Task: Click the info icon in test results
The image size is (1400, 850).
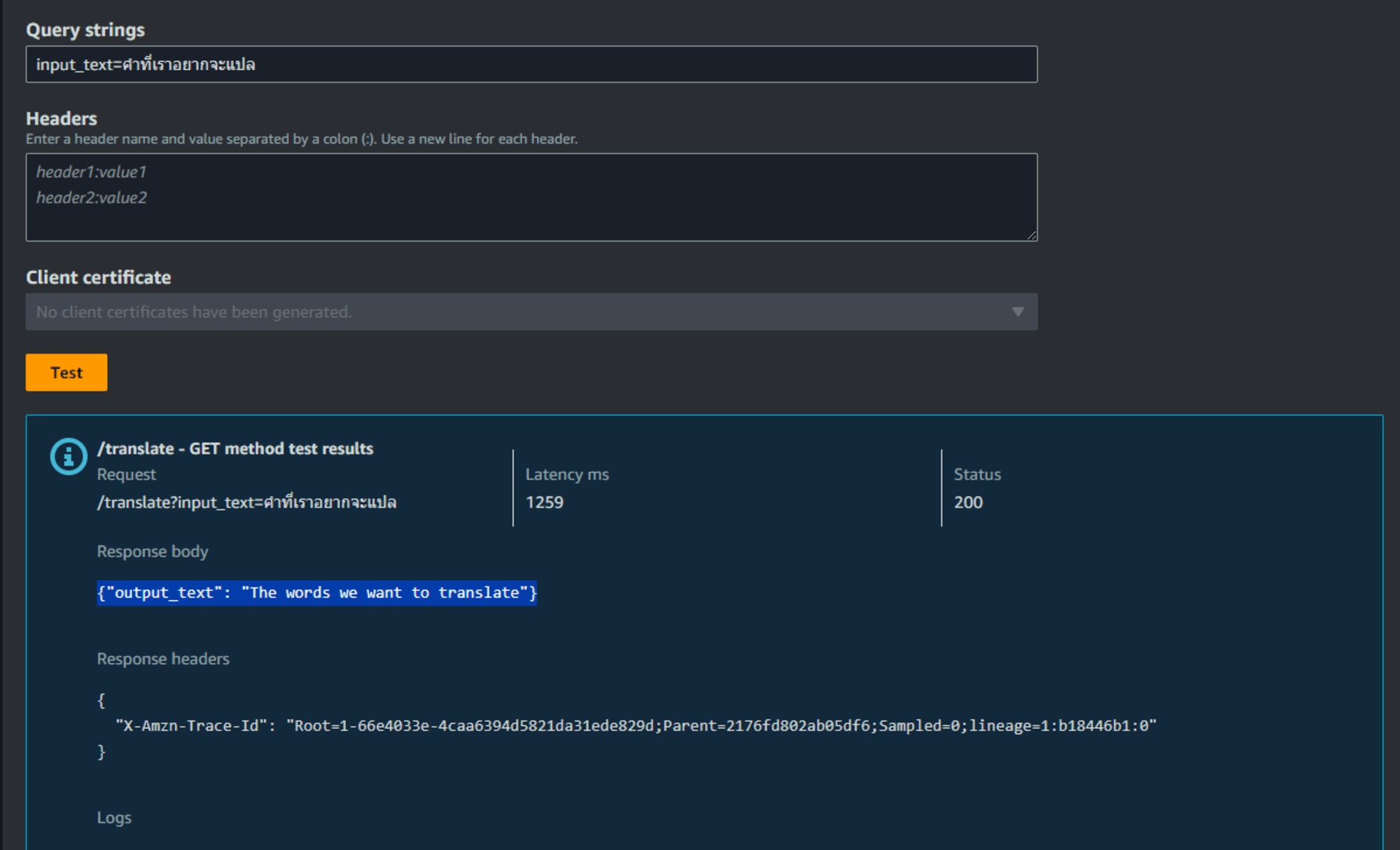Action: [69, 457]
